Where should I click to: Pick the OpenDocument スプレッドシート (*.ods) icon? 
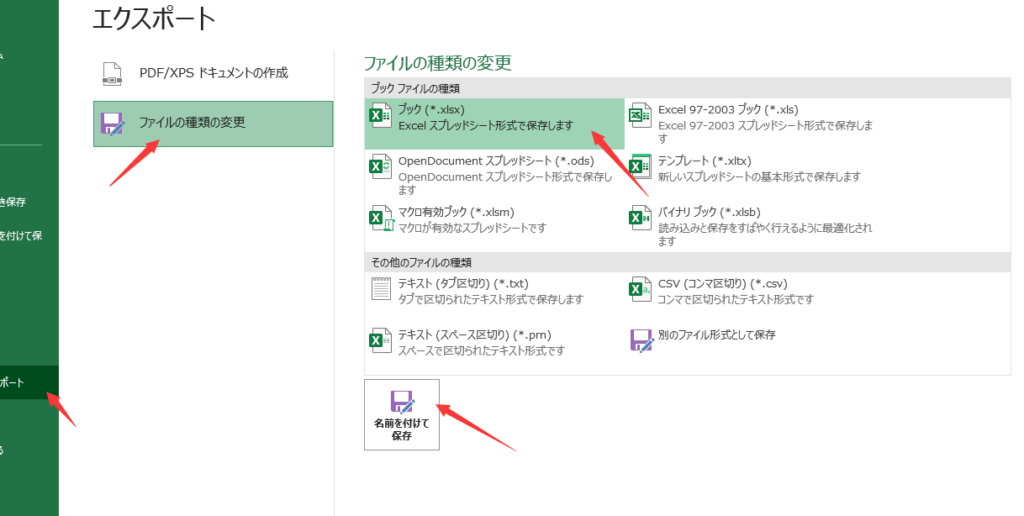pyautogui.click(x=380, y=168)
